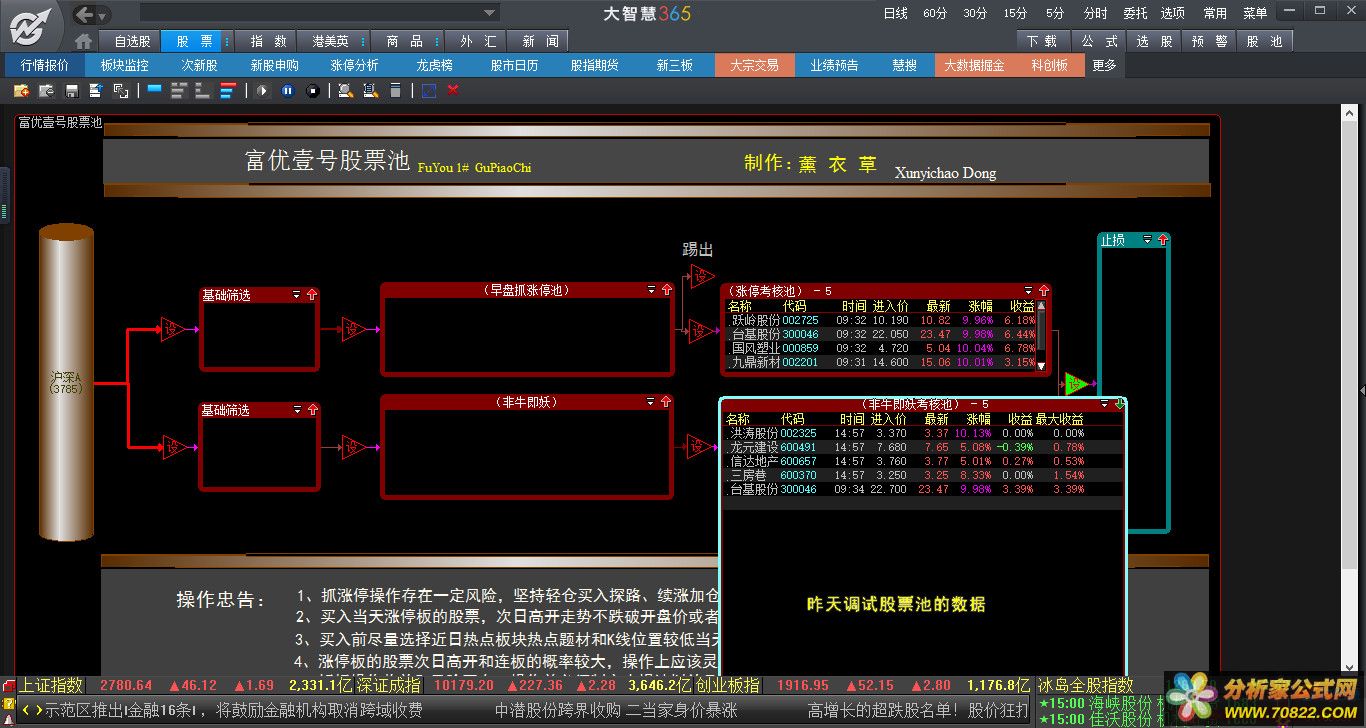
Task: Switch to 60分 chart period
Action: [935, 13]
